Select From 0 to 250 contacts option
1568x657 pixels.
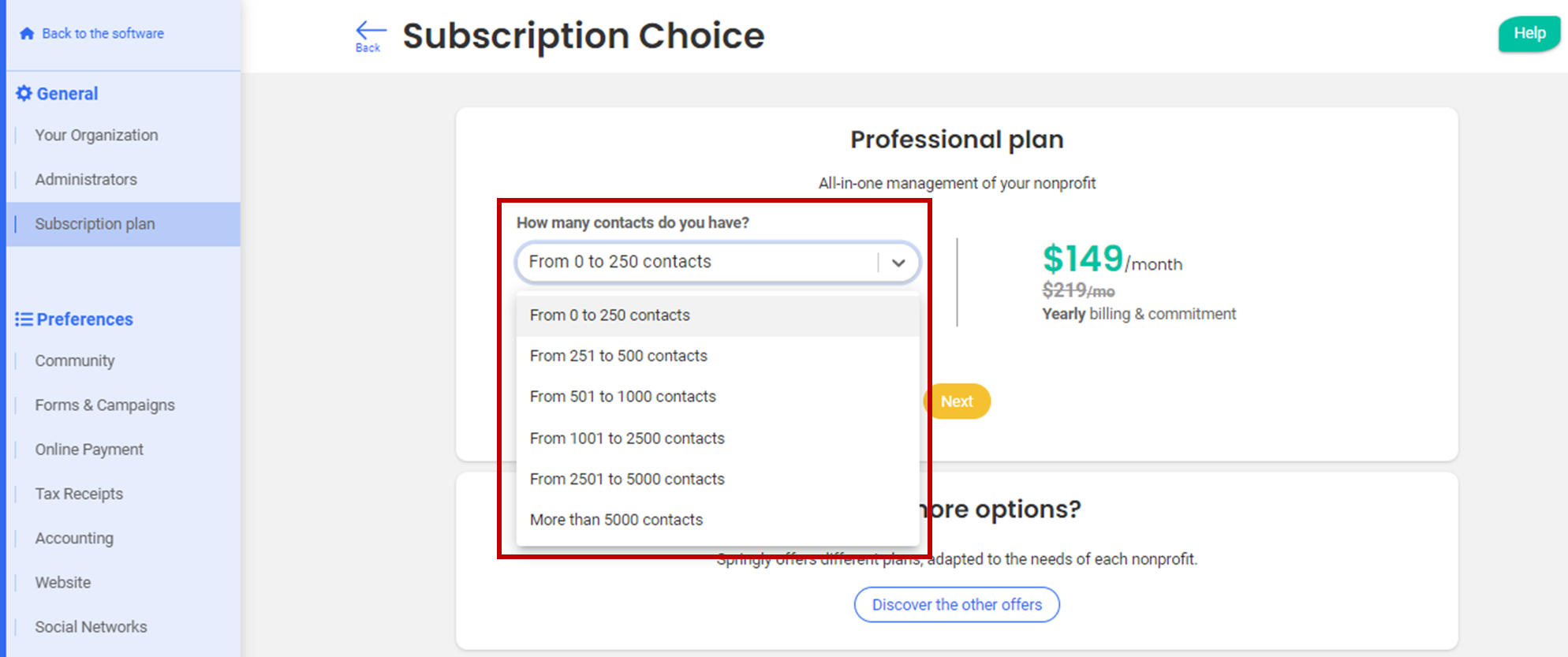click(x=610, y=315)
